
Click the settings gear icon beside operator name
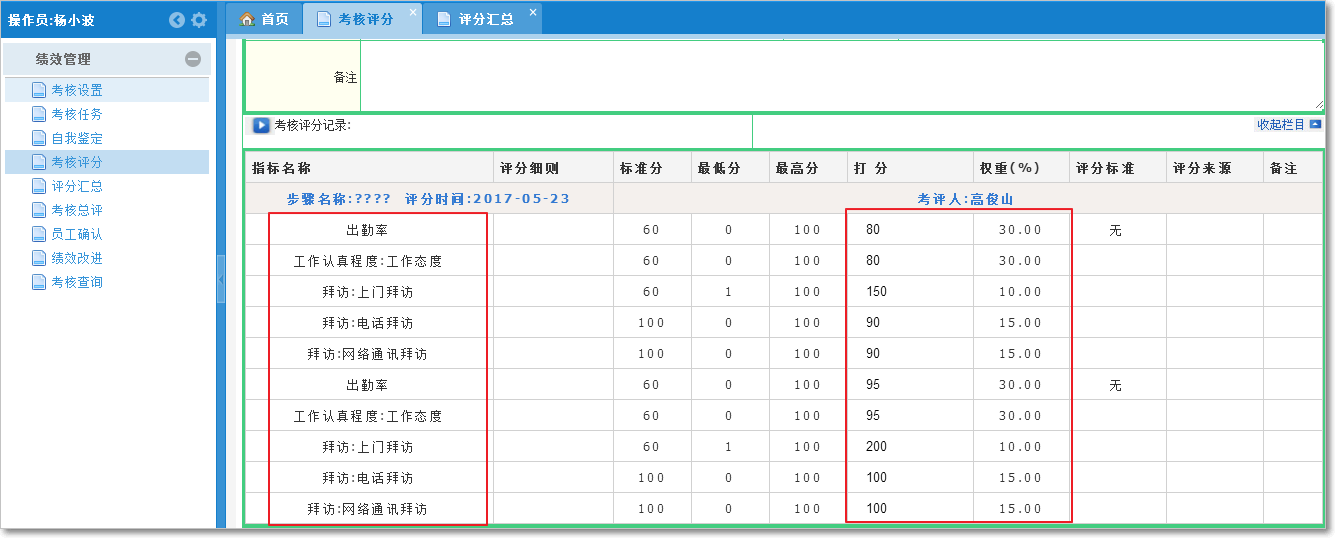point(199,20)
